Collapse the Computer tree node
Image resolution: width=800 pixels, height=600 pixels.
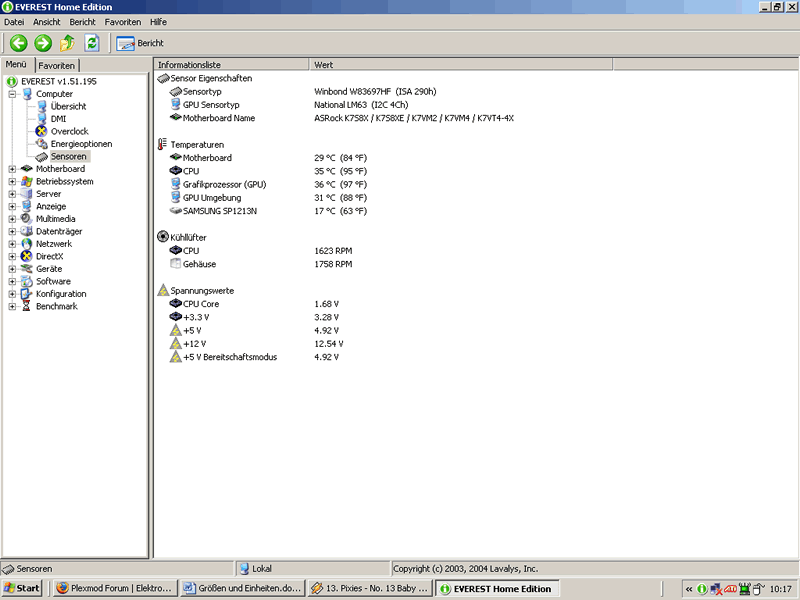click(13, 94)
